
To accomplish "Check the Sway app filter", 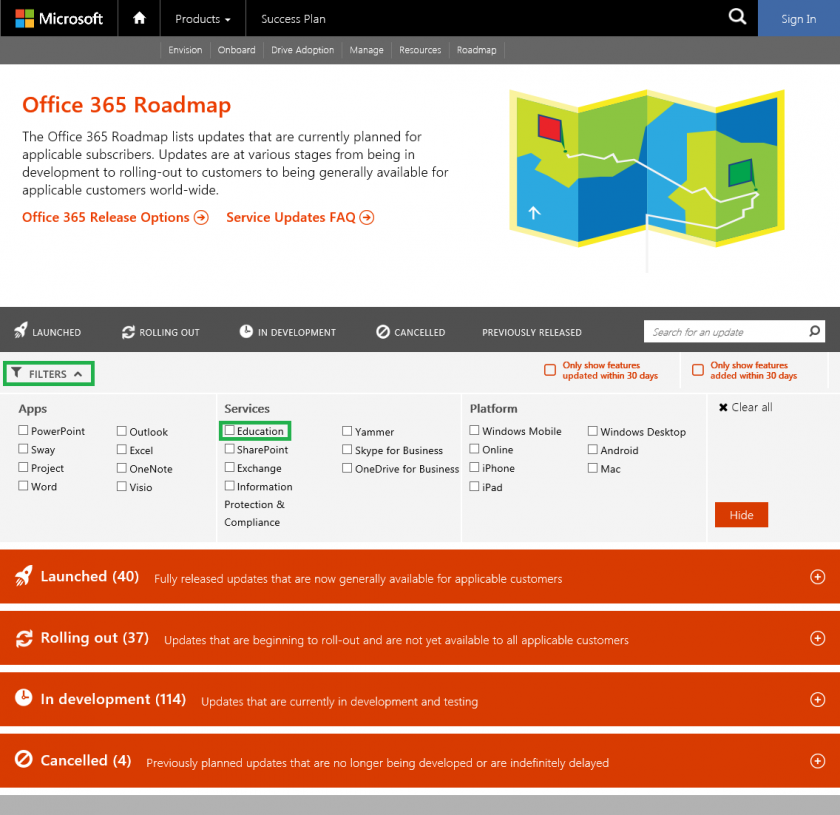I will (x=23, y=448).
